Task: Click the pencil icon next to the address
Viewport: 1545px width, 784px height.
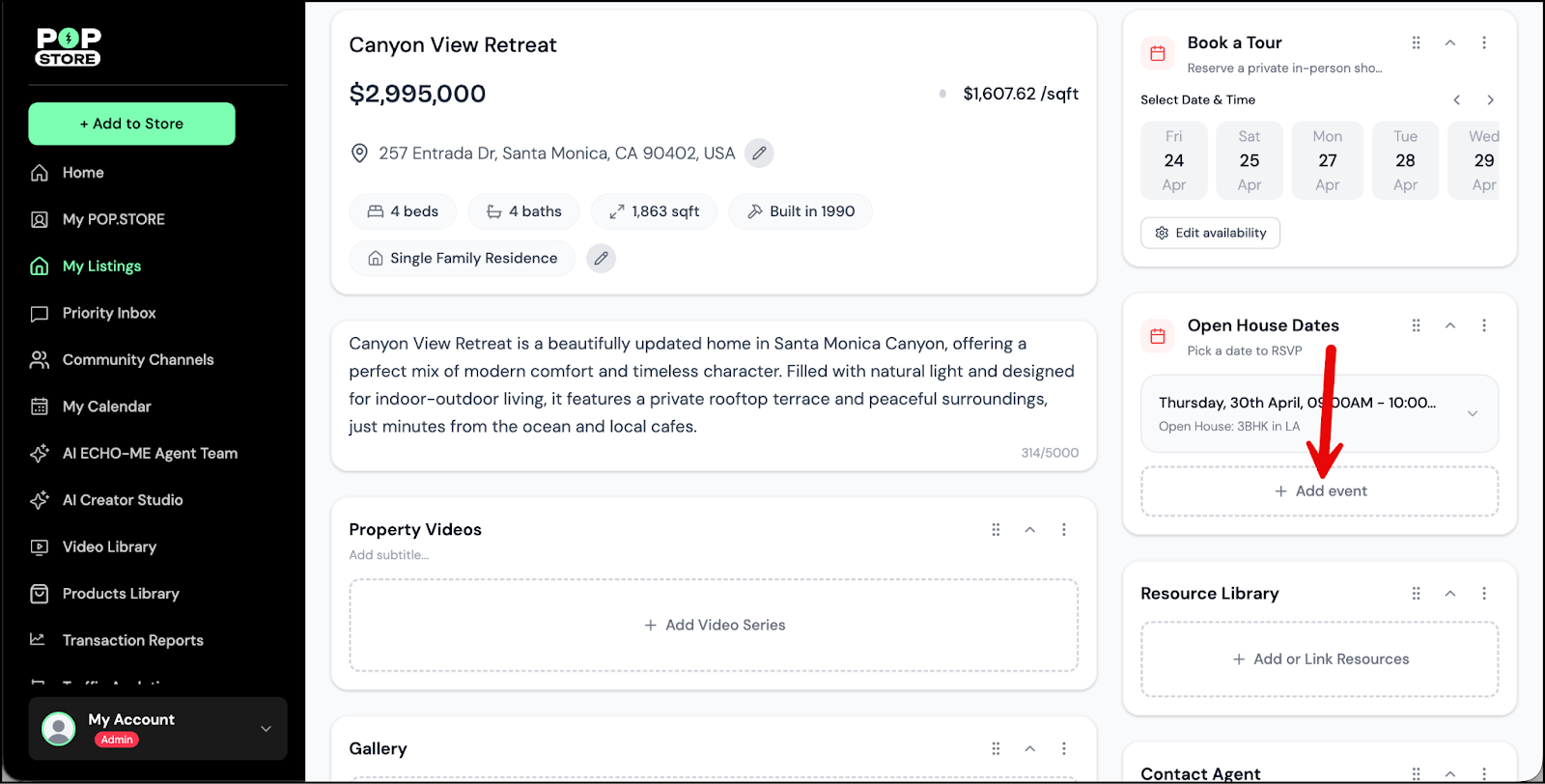Action: click(x=759, y=154)
